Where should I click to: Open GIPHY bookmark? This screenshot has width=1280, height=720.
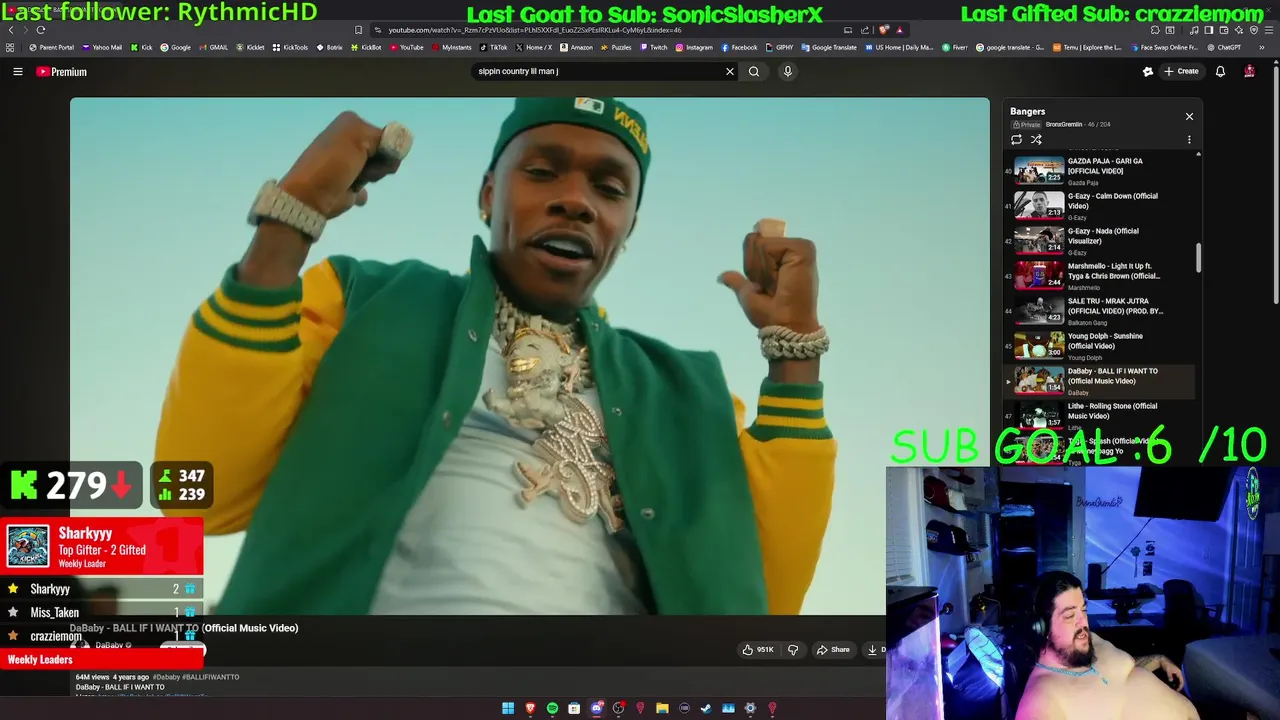click(779, 47)
